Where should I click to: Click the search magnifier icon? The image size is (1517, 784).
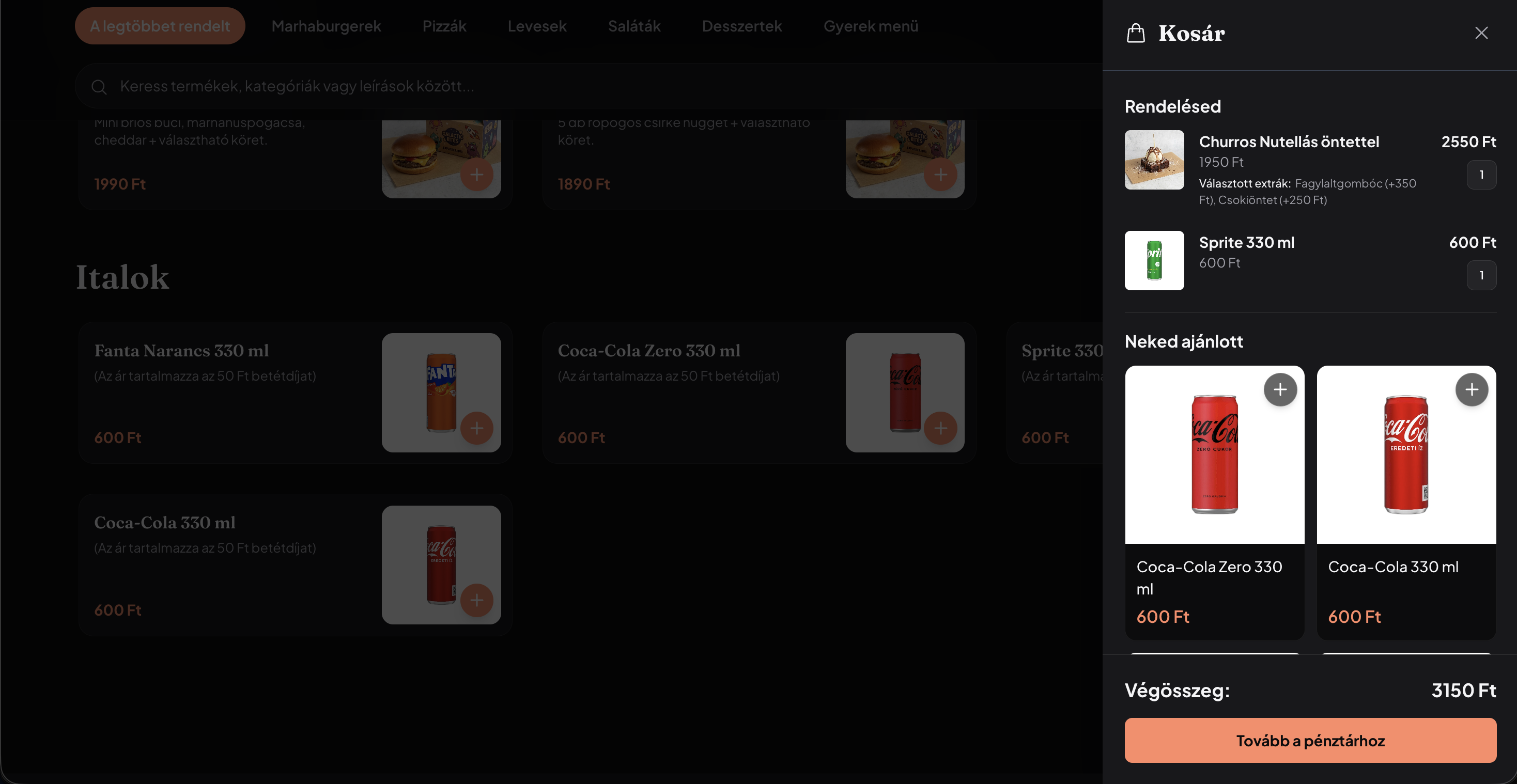tap(99, 87)
